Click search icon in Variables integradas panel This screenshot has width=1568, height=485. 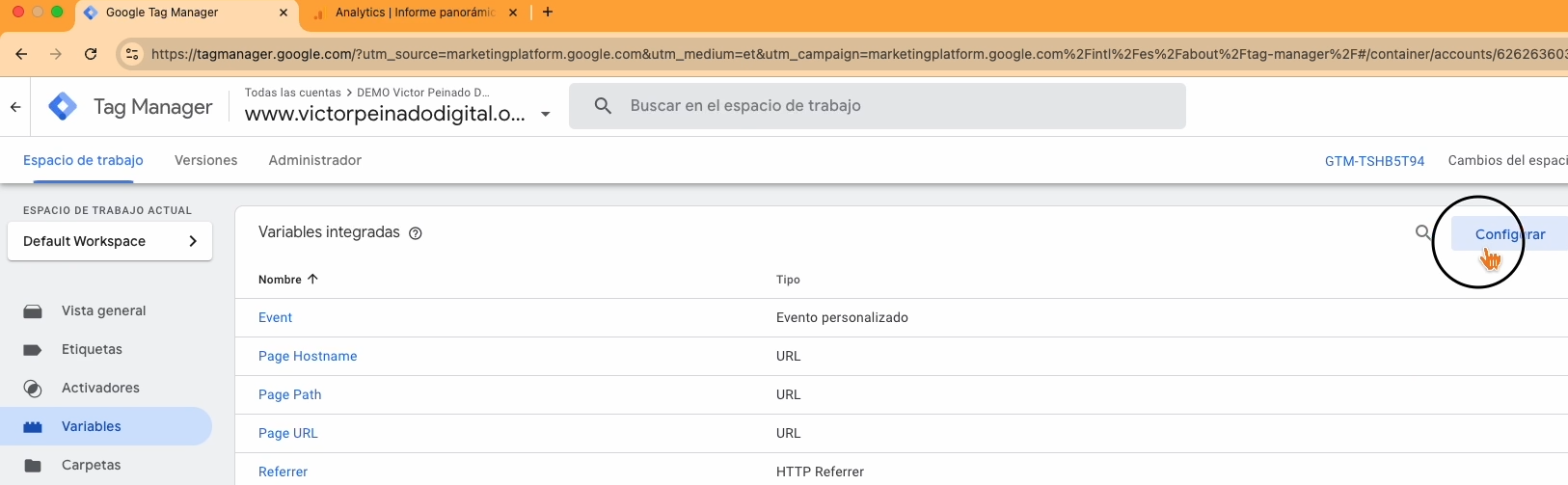point(1423,232)
